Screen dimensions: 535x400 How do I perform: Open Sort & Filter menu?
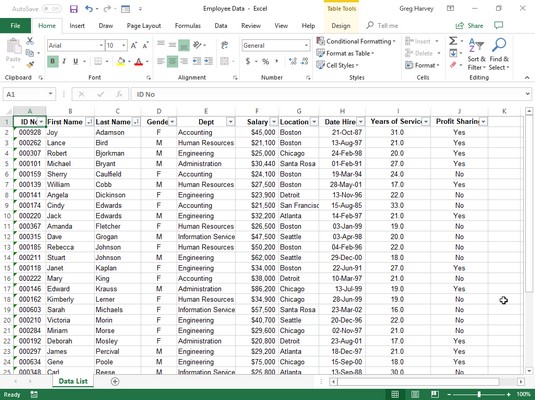476,54
